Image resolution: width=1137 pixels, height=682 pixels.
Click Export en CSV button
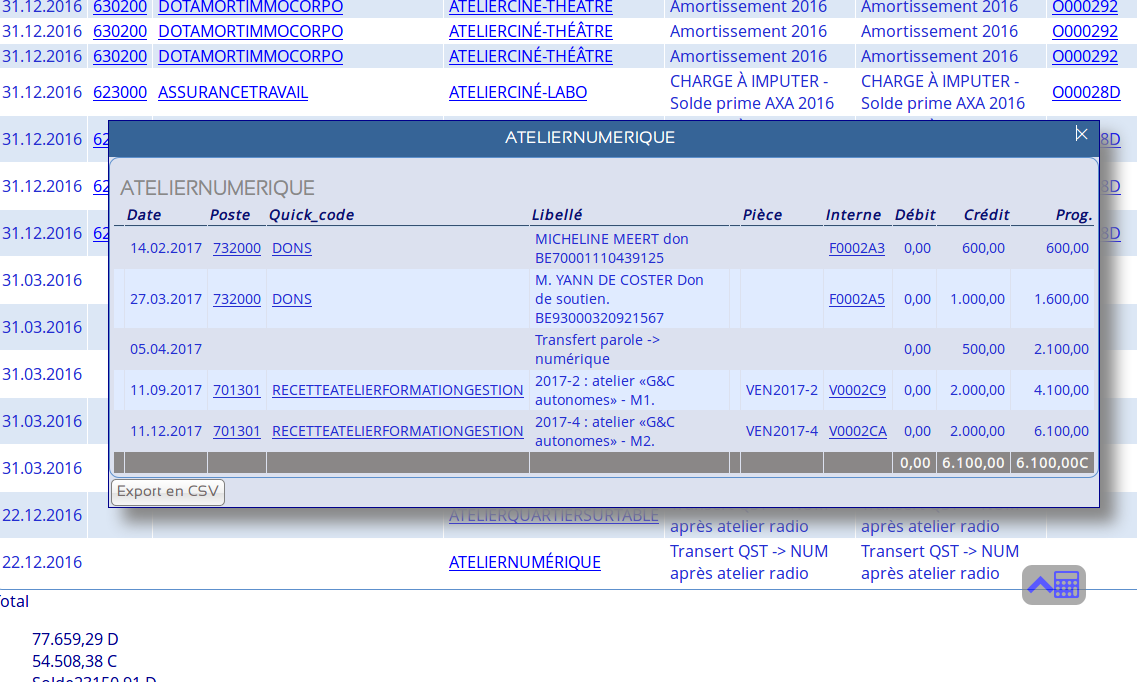pos(167,492)
